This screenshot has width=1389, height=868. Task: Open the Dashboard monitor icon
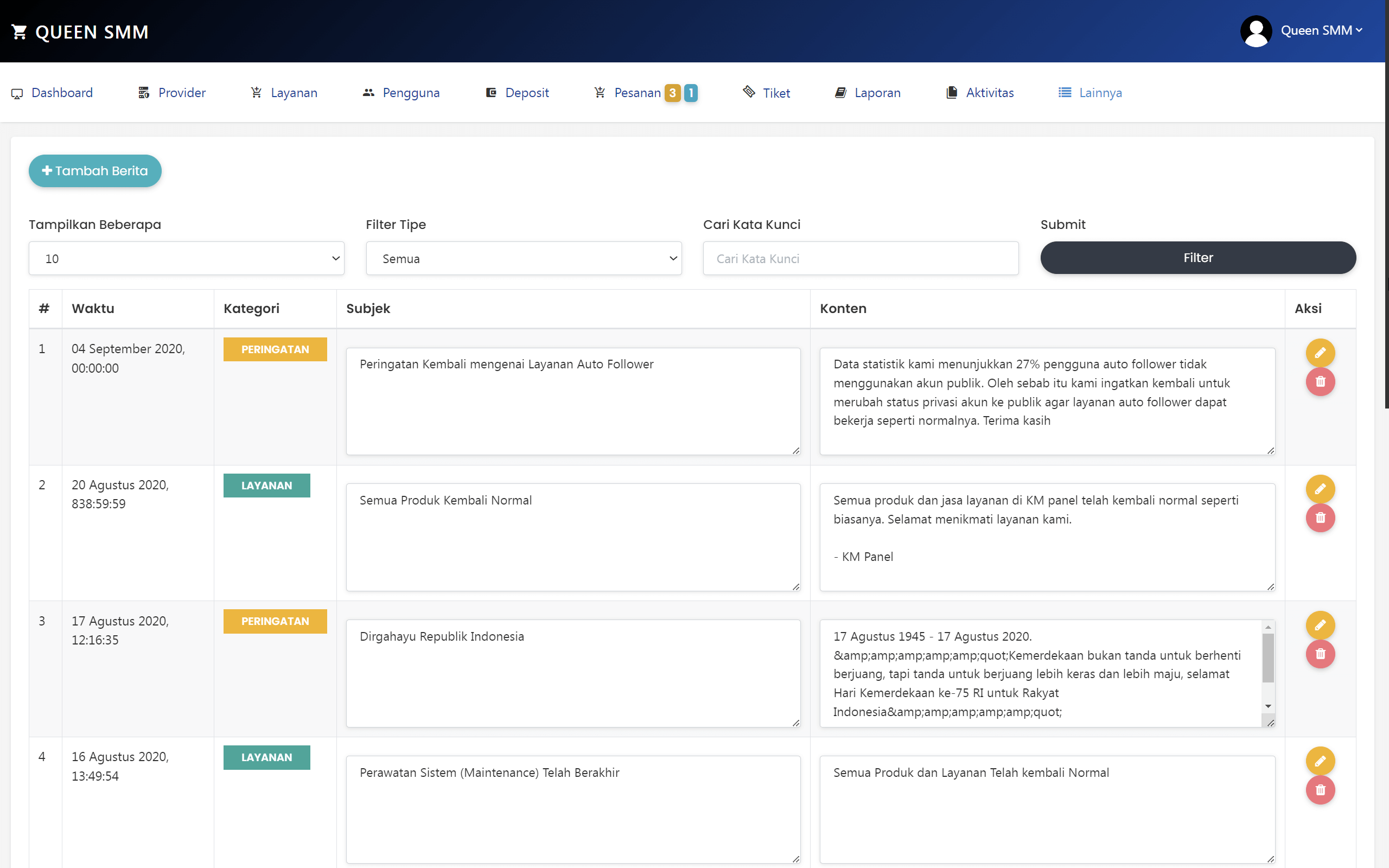click(x=17, y=92)
